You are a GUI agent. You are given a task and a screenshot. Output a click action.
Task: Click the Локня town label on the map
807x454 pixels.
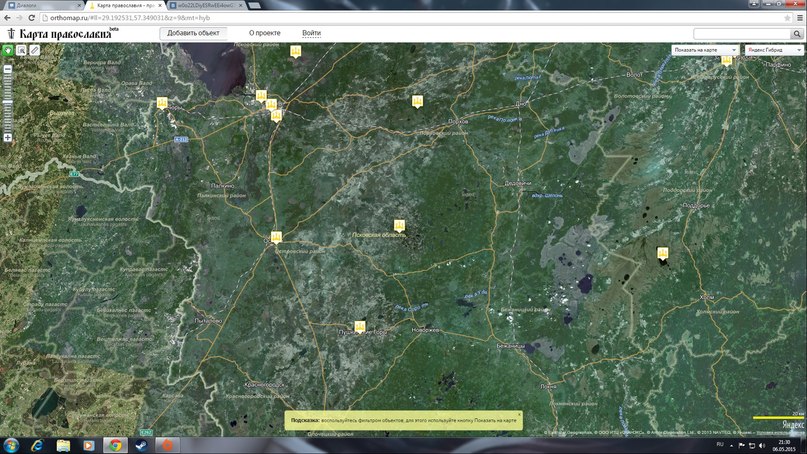coord(548,386)
